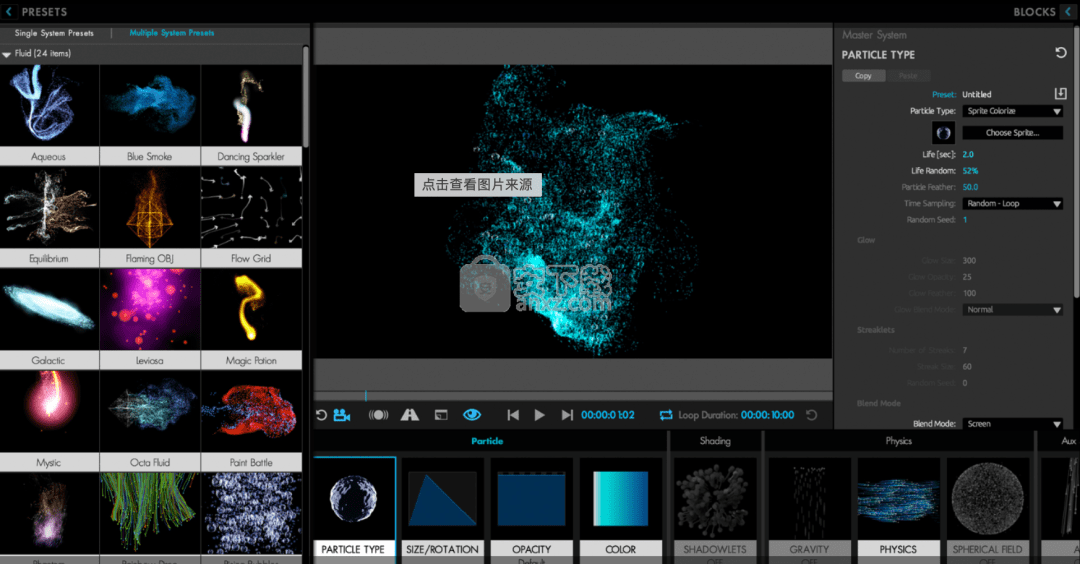Collapse the Presets panel with the left chevron
Viewport: 1080px width, 564px height.
[x=9, y=12]
